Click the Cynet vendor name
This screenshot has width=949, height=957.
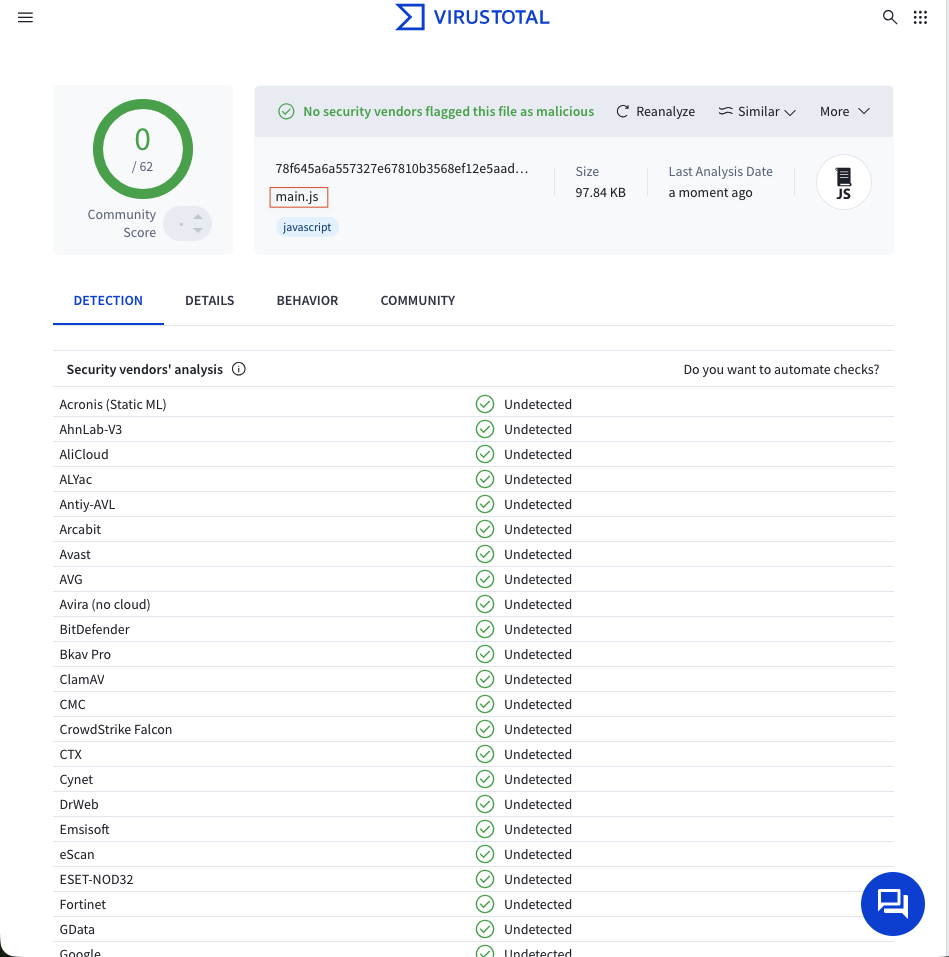tap(76, 779)
